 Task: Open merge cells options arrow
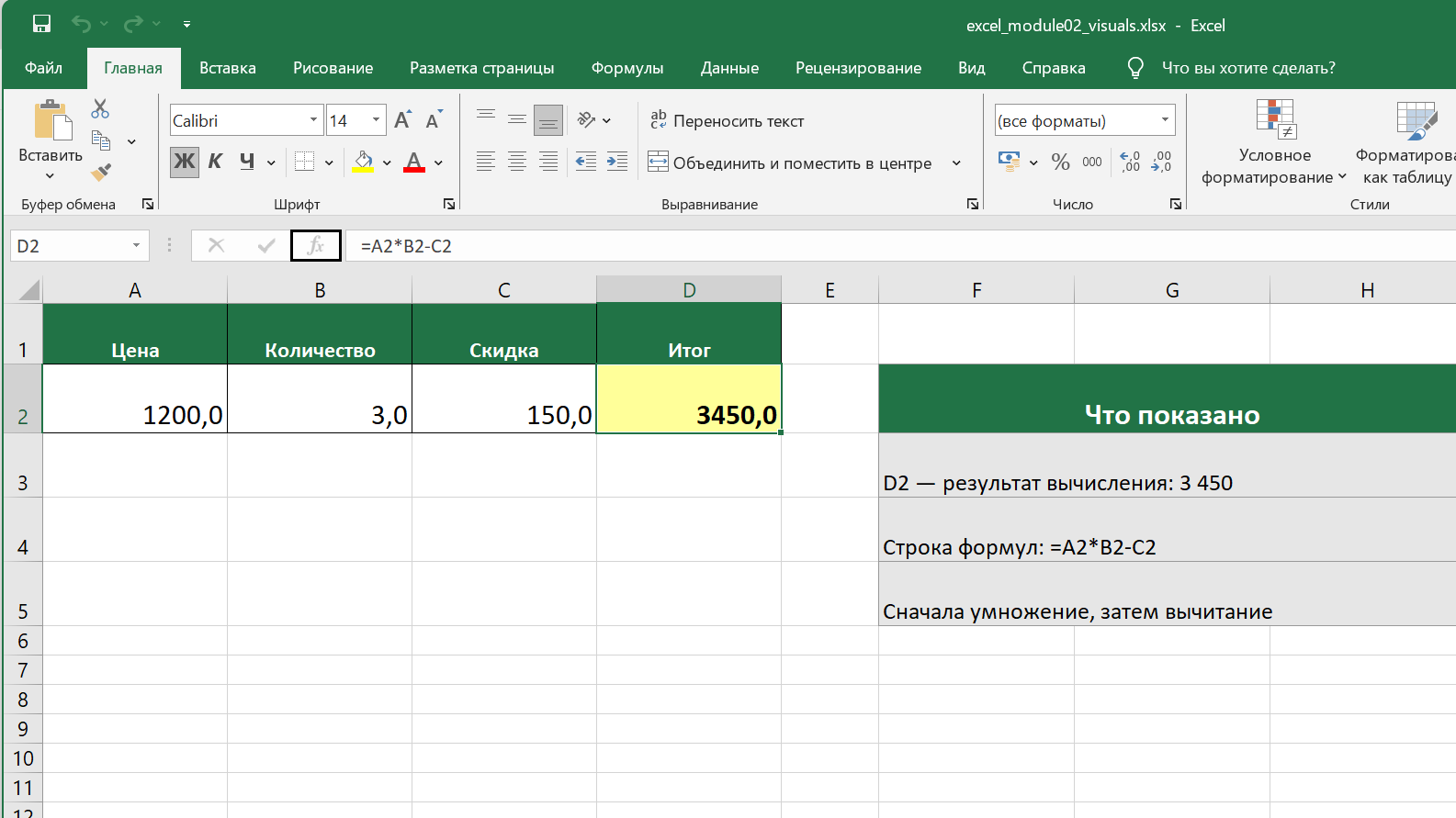(x=956, y=162)
